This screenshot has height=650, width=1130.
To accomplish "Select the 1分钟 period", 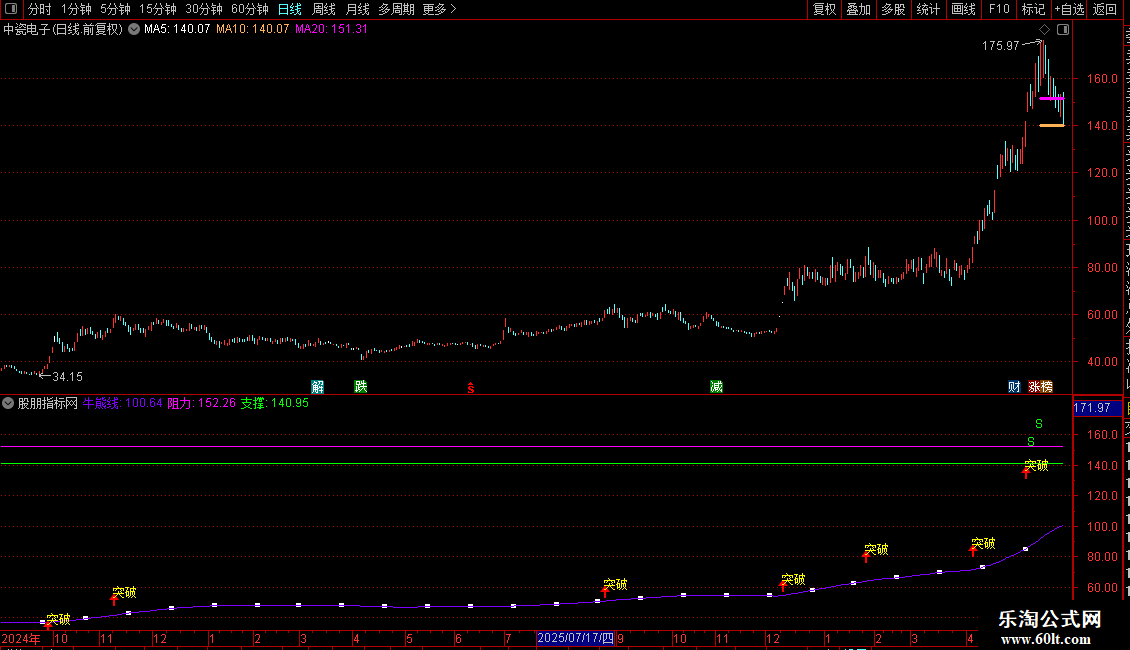I will 76,9.
